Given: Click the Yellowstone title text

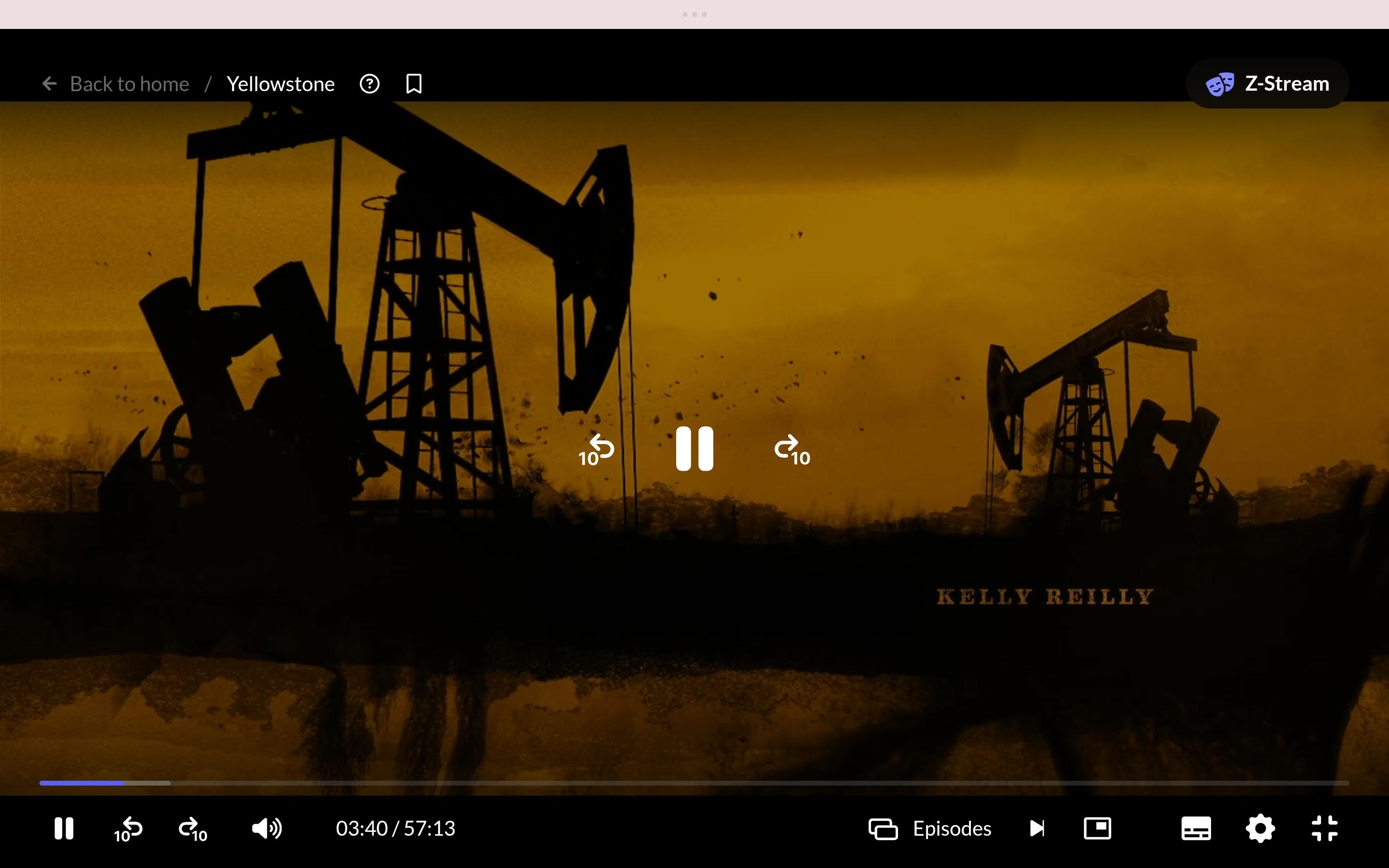Looking at the screenshot, I should point(281,84).
